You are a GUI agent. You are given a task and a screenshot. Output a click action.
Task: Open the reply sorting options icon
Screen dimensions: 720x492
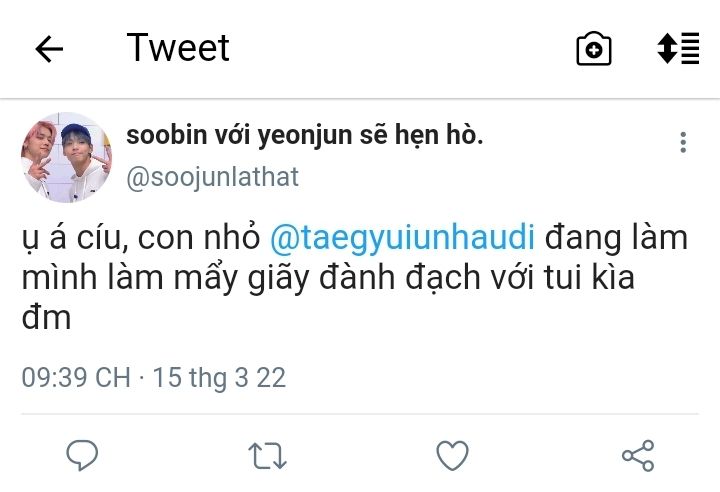pos(678,49)
